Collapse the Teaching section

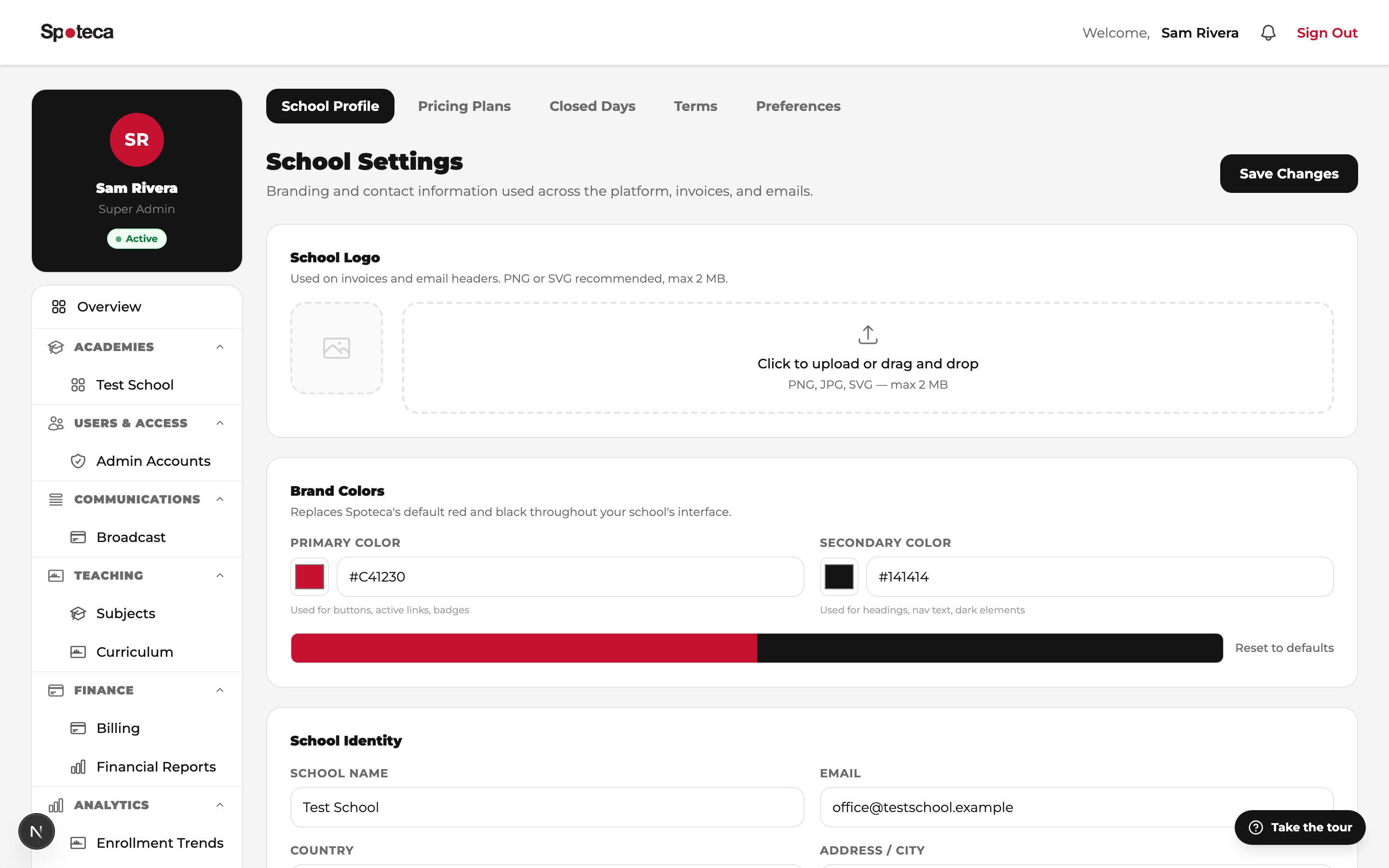[220, 575]
